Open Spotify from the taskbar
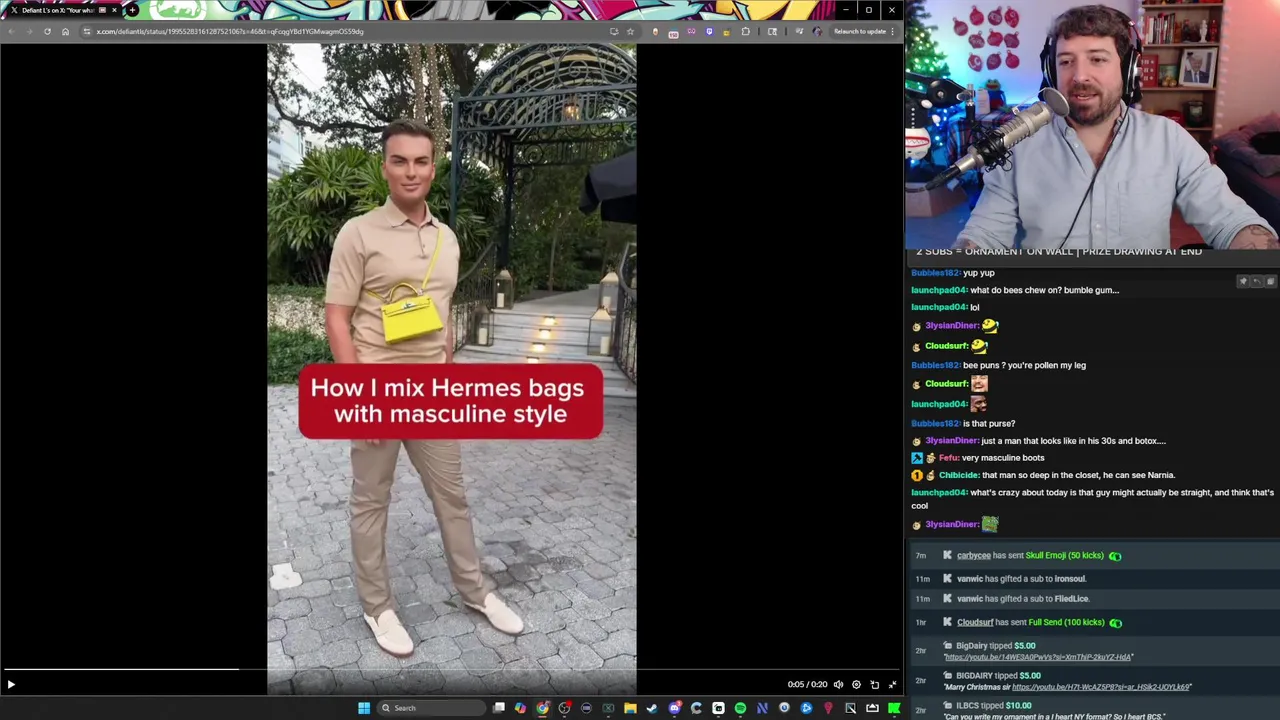Viewport: 1280px width, 720px height. (740, 708)
